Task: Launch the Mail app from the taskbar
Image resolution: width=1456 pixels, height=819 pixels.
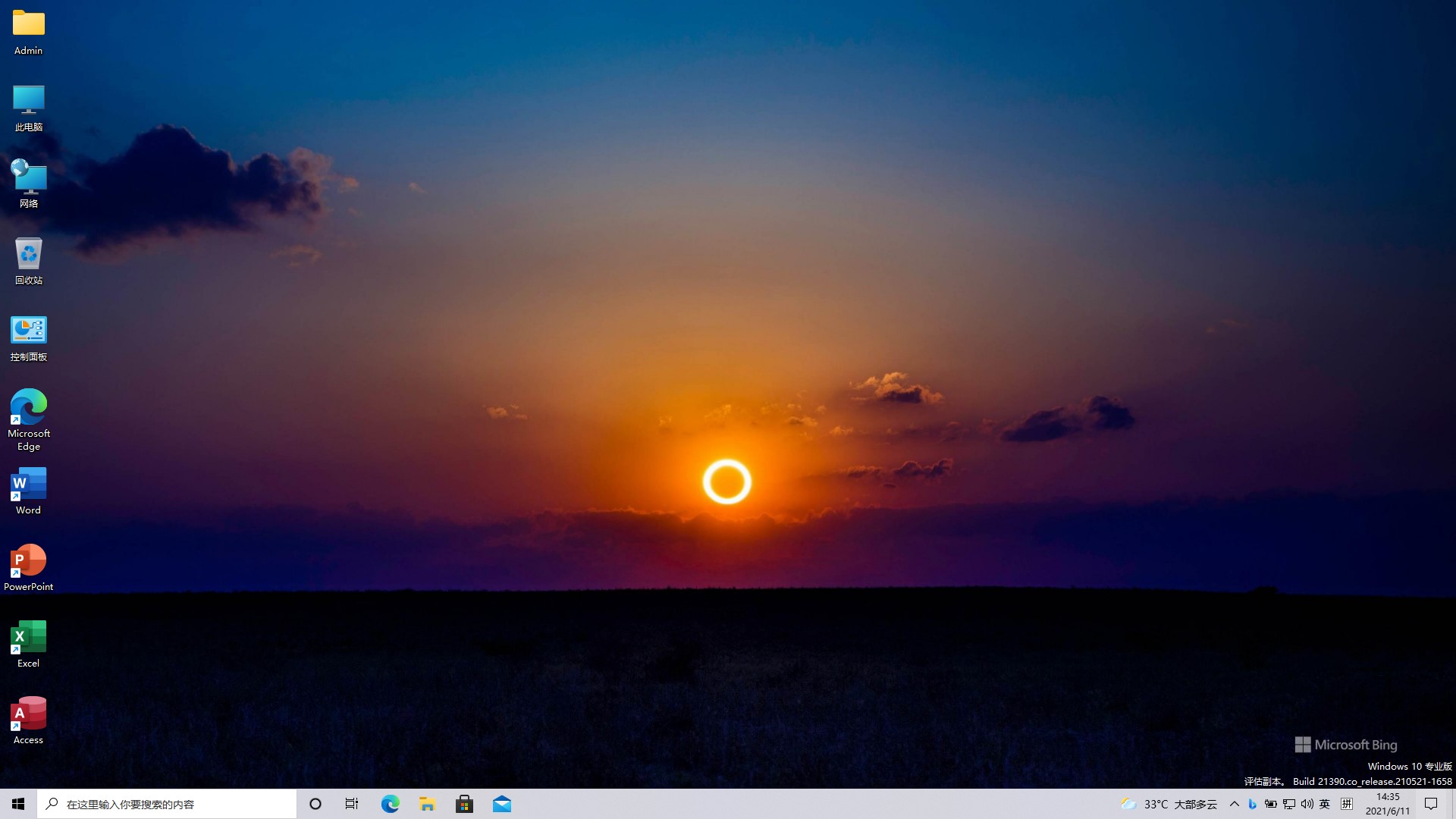Action: (502, 803)
